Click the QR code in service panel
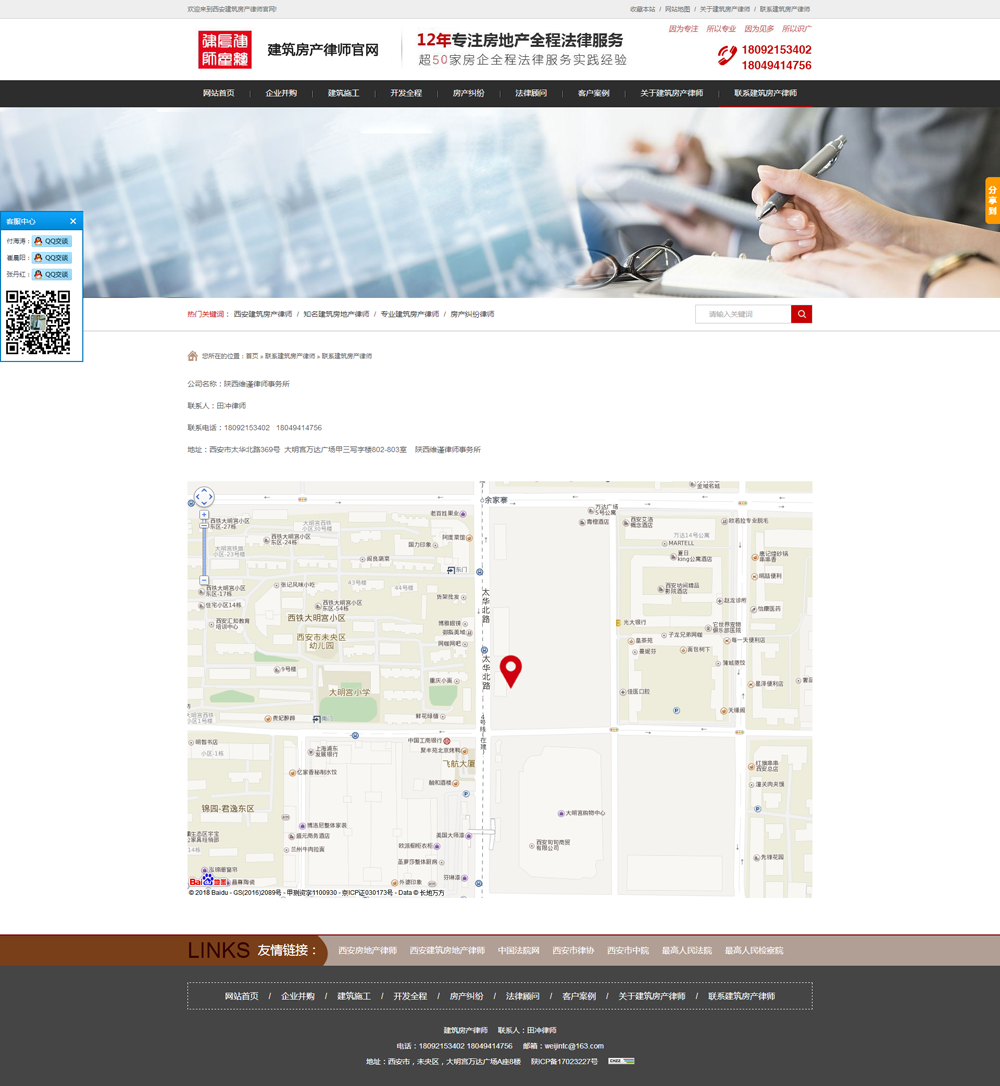The image size is (1000, 1086). click(38, 322)
